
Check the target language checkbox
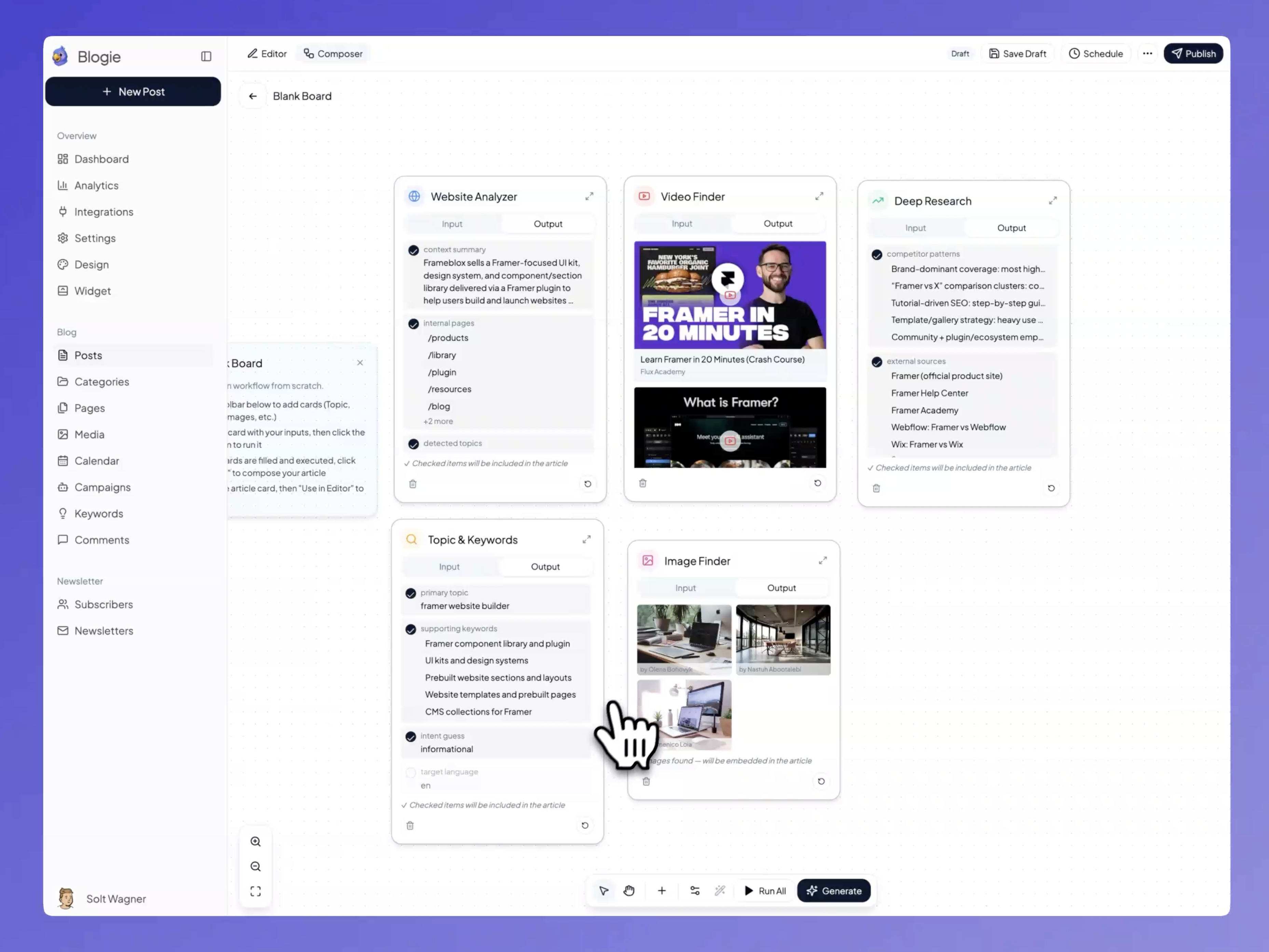click(x=411, y=772)
